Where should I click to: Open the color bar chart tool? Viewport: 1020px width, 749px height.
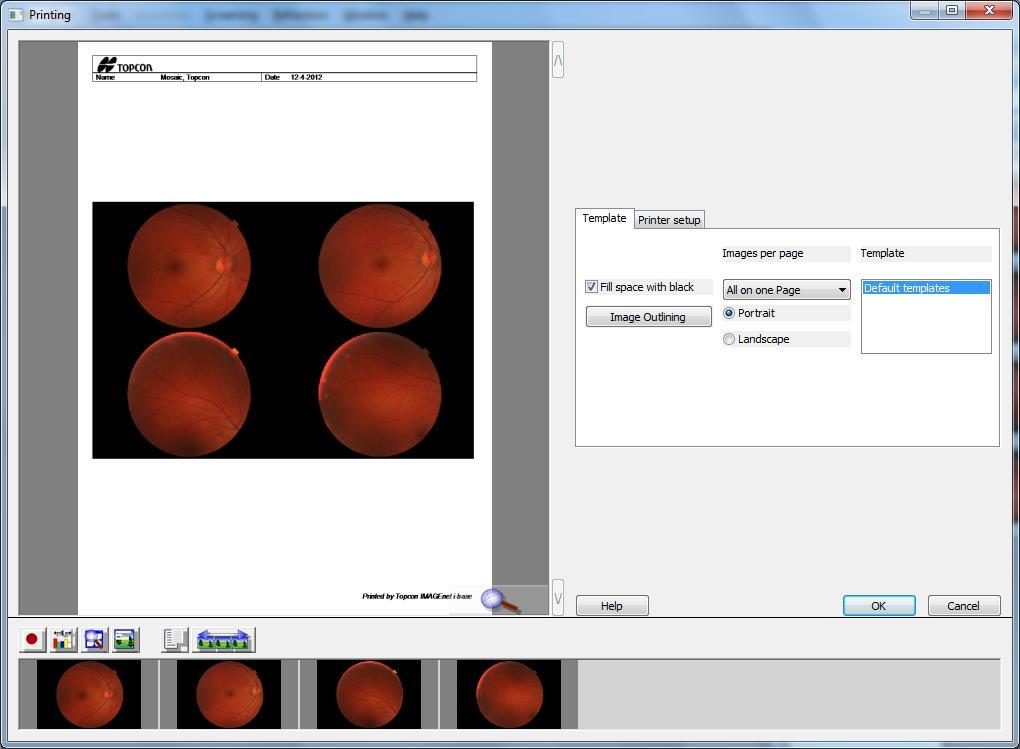pyautogui.click(x=64, y=640)
